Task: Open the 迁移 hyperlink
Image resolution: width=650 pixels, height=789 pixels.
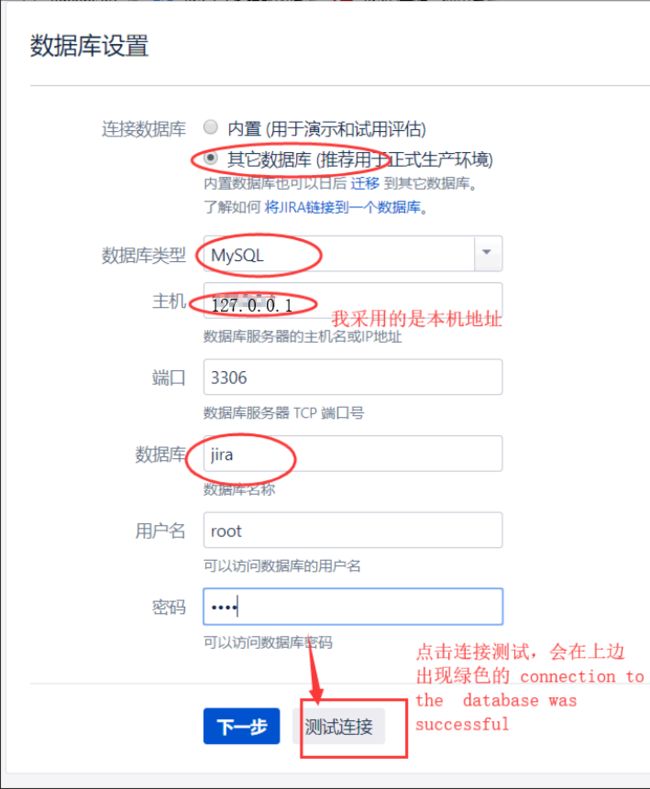Action: [365, 183]
